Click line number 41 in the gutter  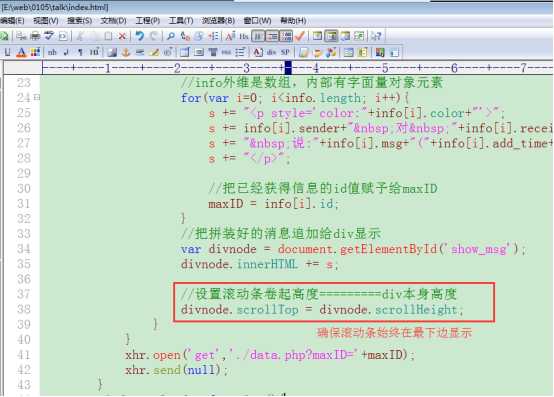(x=24, y=355)
